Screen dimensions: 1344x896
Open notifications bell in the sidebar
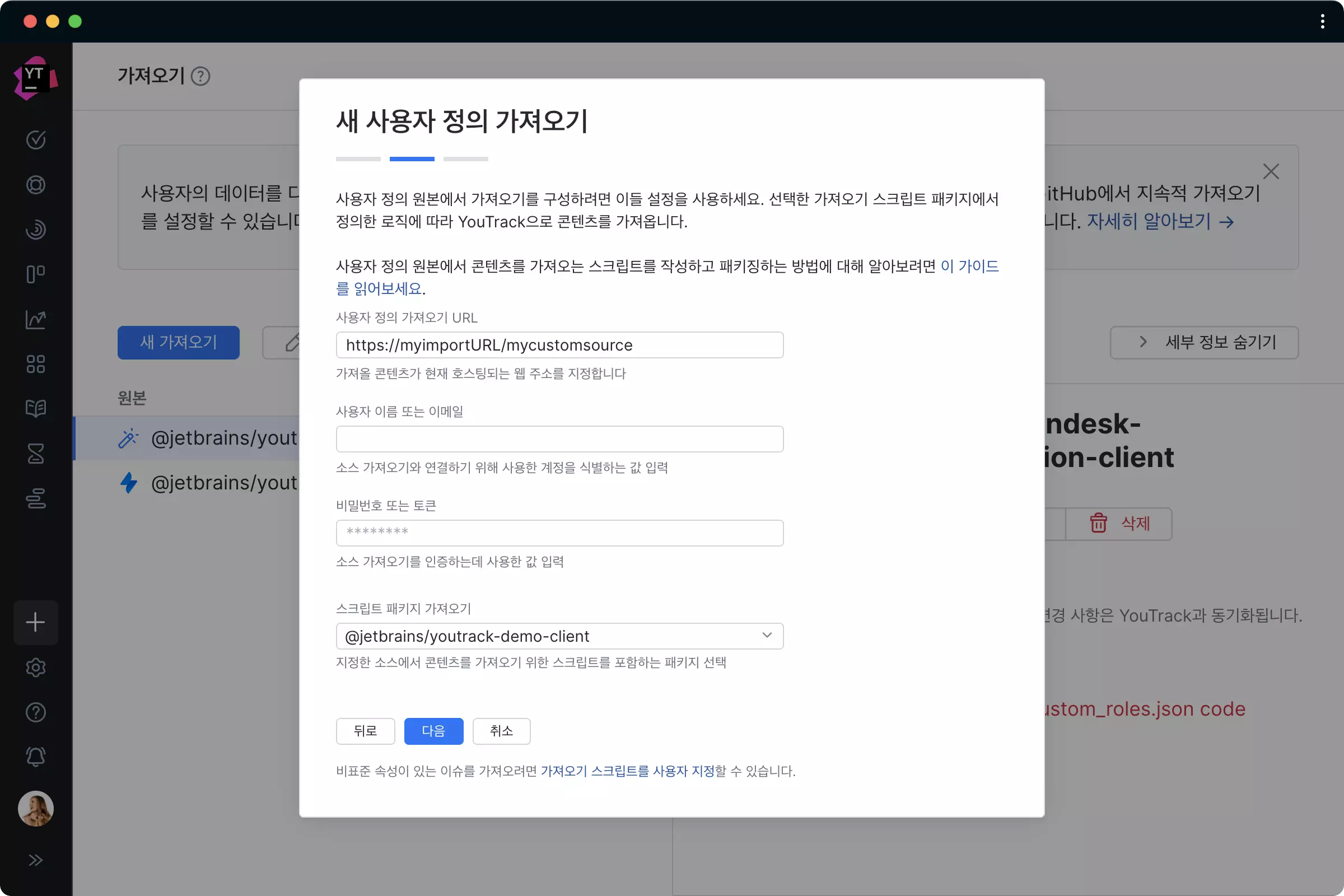tap(35, 756)
